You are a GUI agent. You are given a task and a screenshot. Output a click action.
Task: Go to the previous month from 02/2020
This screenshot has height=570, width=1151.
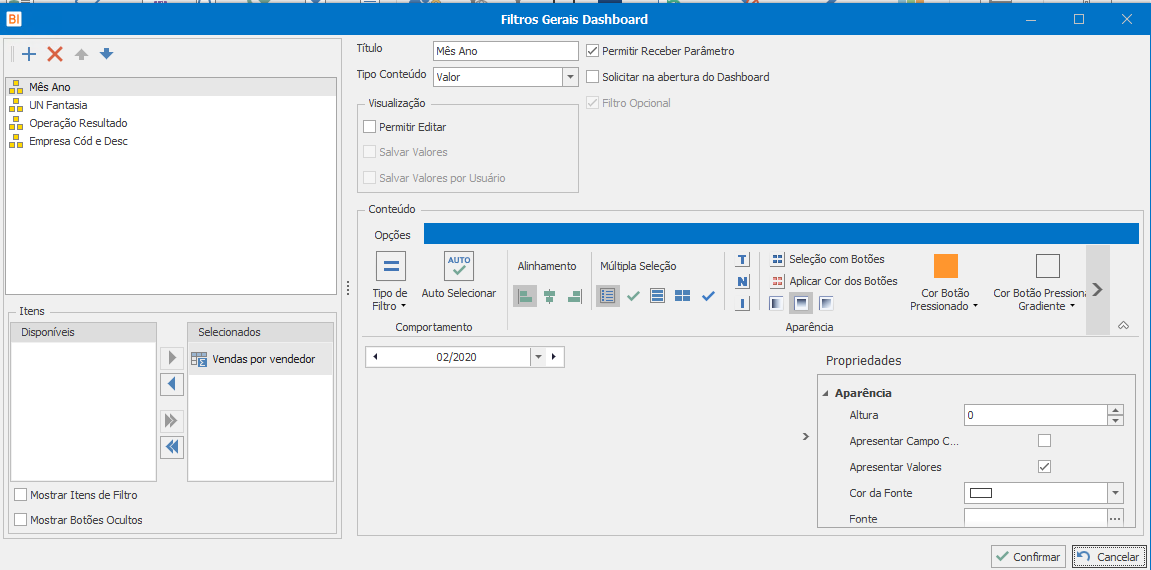pyautogui.click(x=375, y=357)
